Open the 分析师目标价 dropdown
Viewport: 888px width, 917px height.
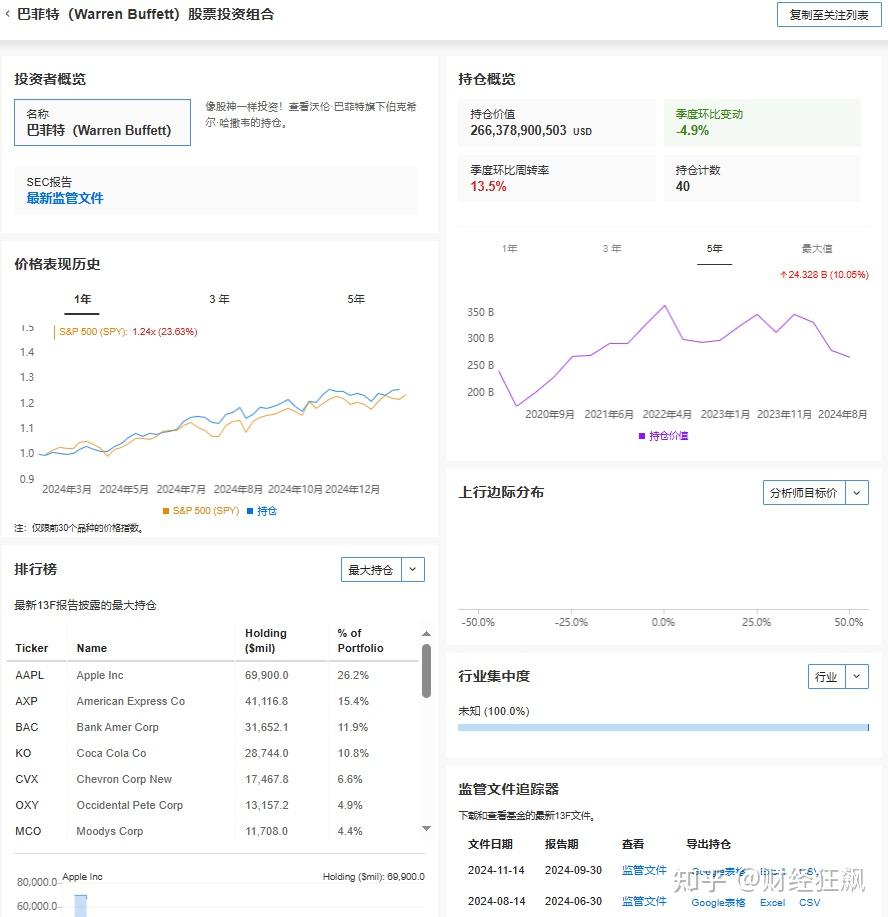pyautogui.click(x=804, y=492)
